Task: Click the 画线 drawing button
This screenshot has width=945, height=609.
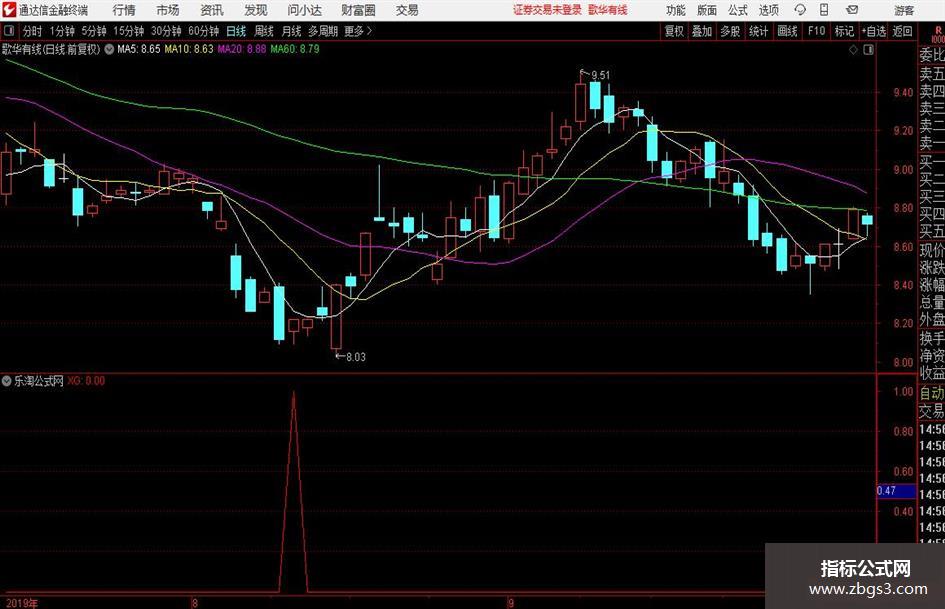Action: coord(787,31)
